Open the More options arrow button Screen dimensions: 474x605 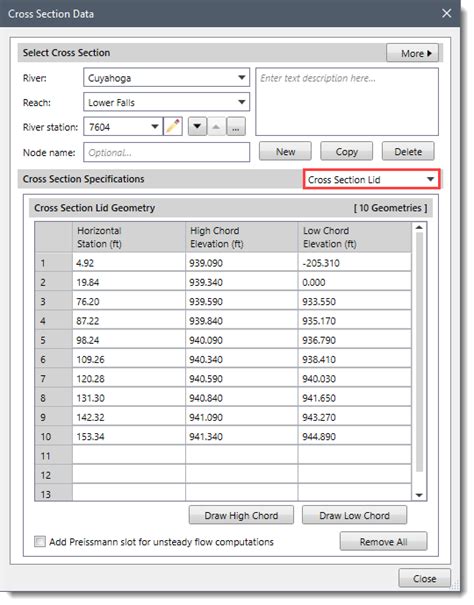[412, 53]
